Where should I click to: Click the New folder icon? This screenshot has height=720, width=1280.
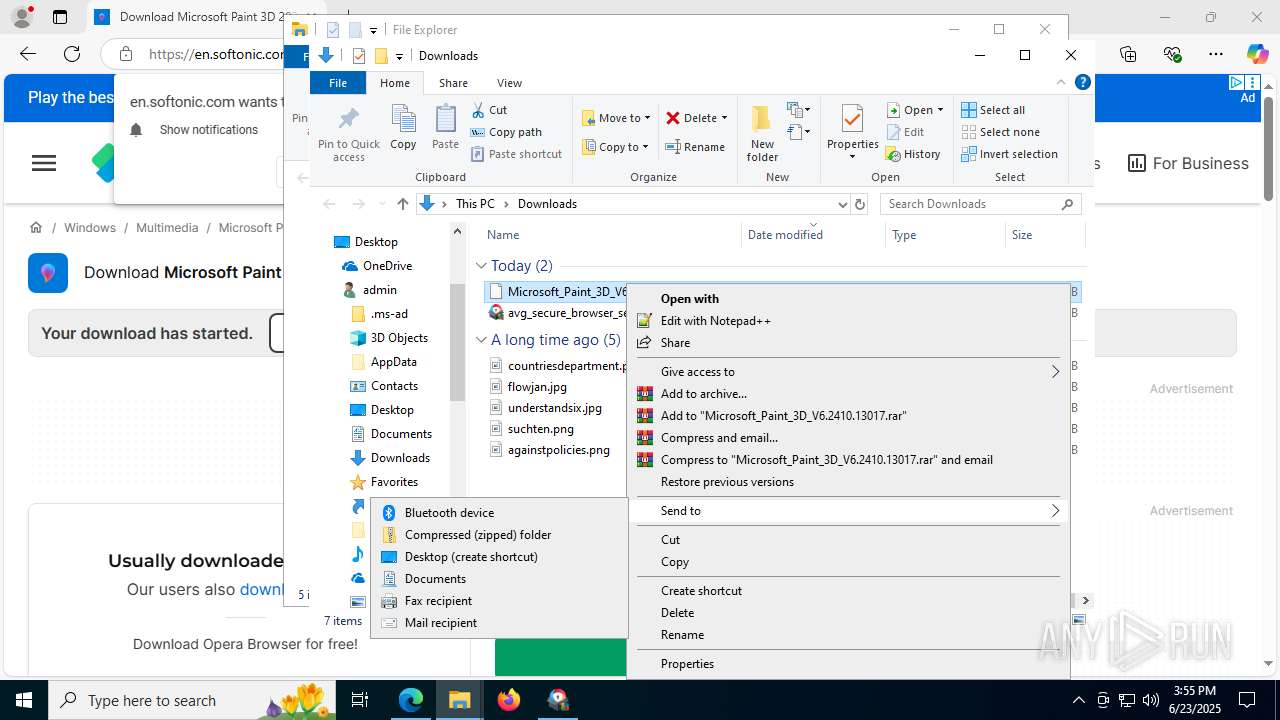point(762,133)
